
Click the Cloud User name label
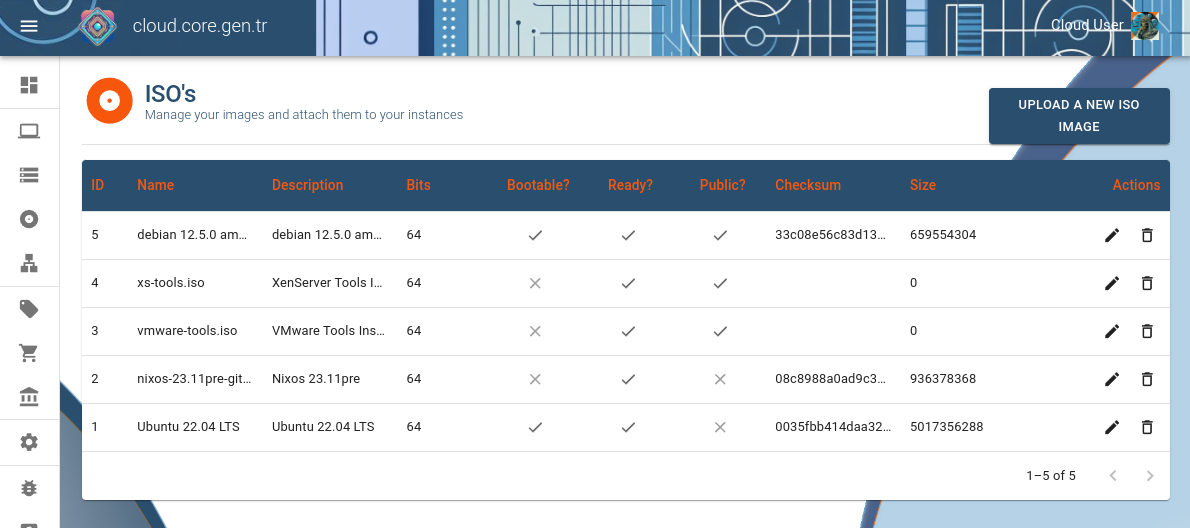(1087, 25)
